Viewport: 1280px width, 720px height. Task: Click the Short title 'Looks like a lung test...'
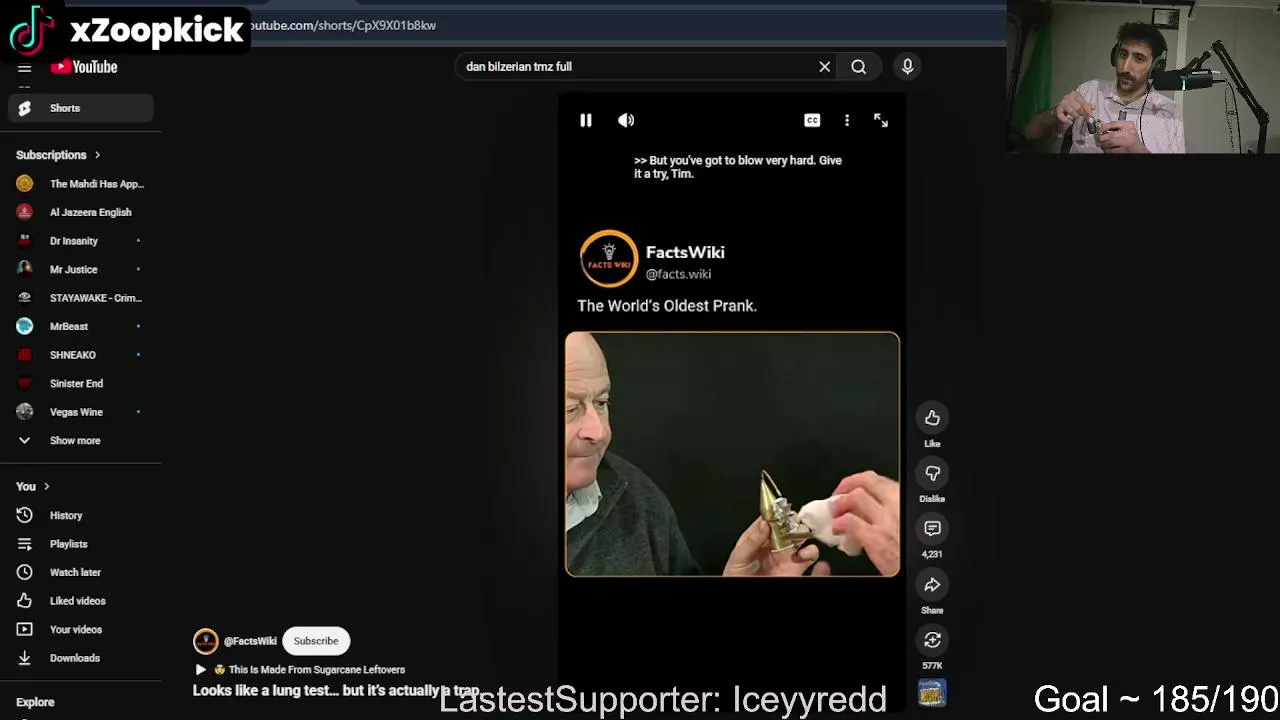tap(336, 690)
